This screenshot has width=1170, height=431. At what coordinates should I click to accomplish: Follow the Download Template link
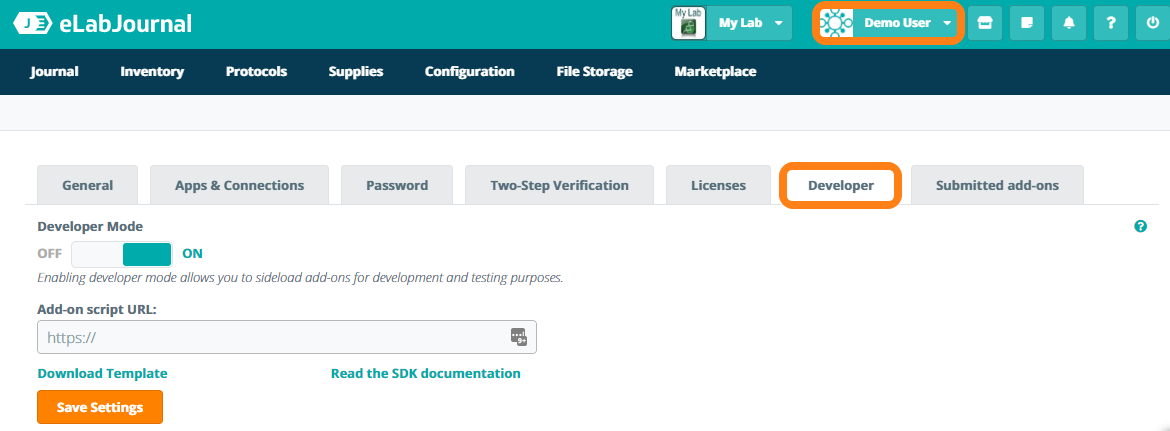pos(102,373)
